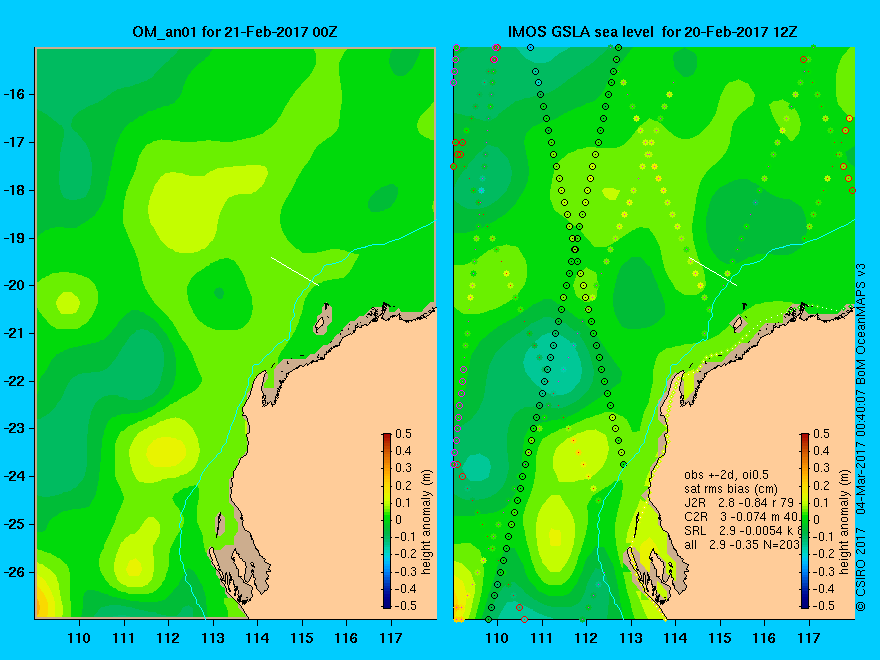
Task: Click longitude "113" under the OM_an01 map
Action: tap(213, 638)
